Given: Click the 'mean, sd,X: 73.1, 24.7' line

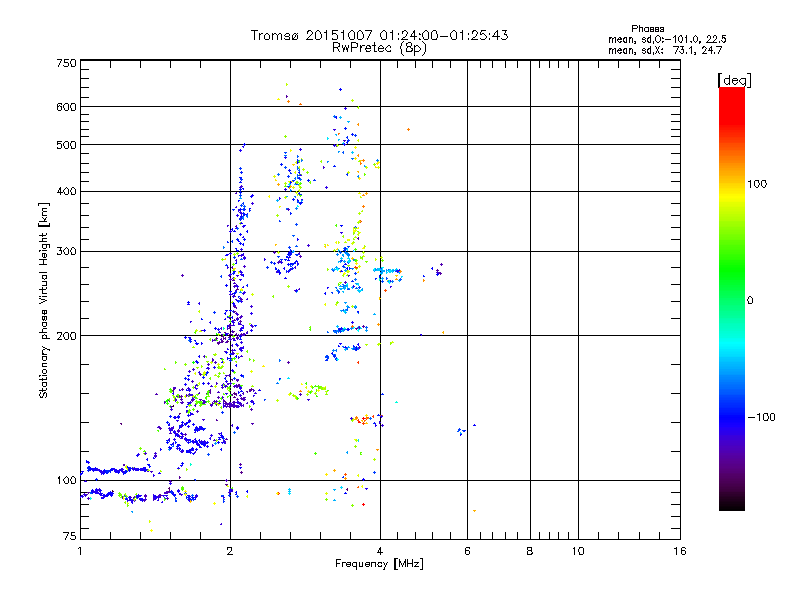Looking at the screenshot, I should click(665, 50).
